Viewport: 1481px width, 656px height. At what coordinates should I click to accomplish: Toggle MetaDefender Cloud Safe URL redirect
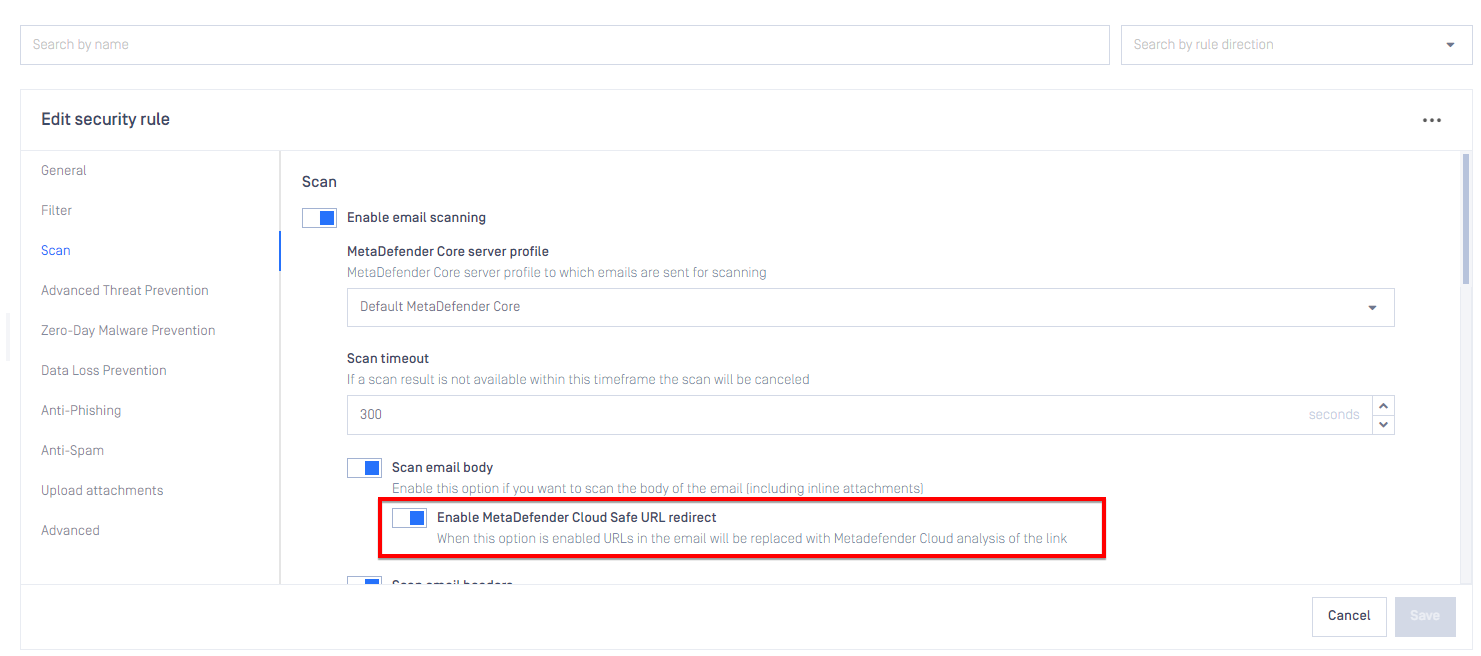pyautogui.click(x=409, y=518)
